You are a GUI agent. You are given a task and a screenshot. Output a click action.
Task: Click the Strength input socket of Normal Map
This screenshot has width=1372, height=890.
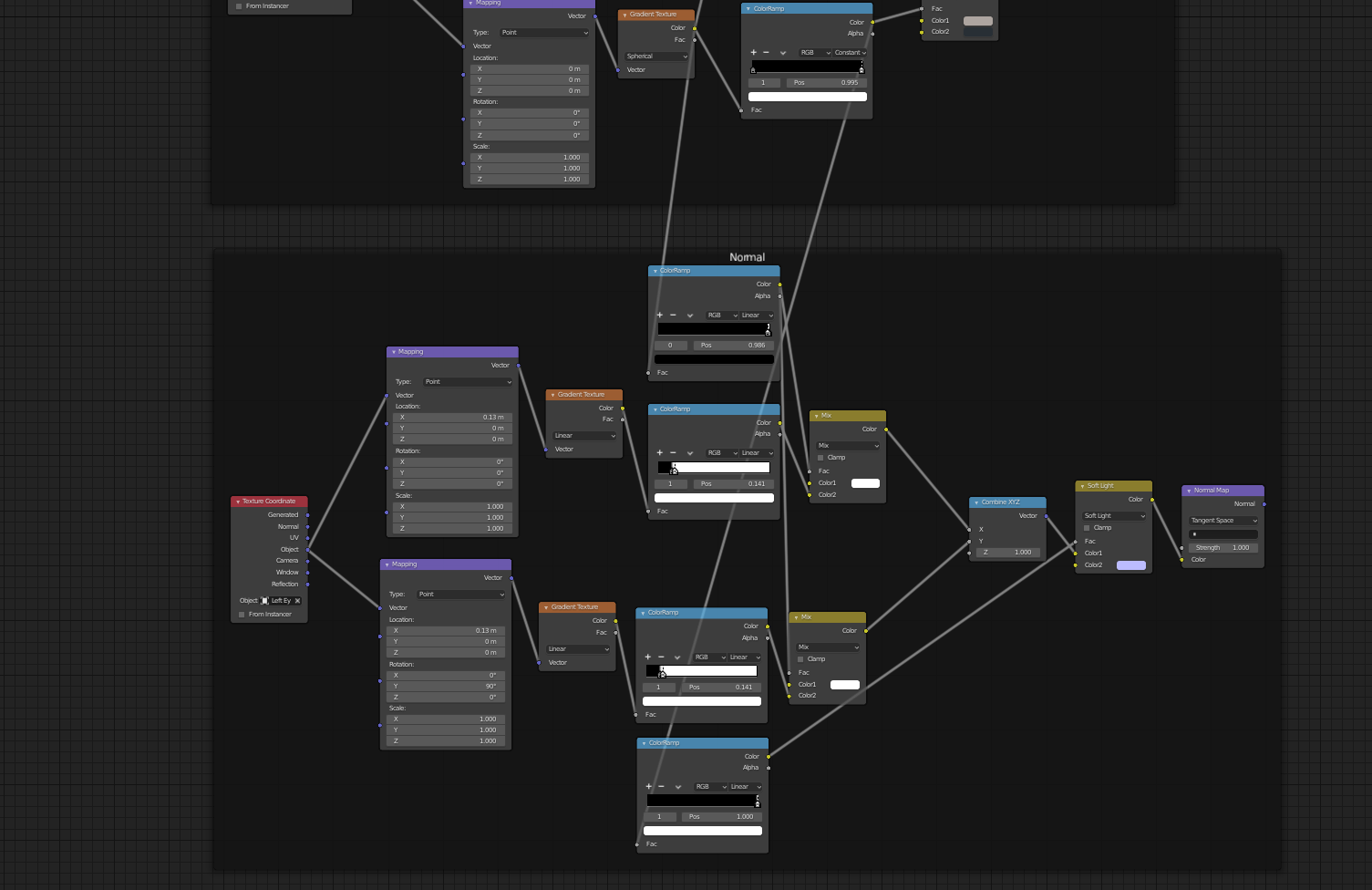pos(1182,548)
